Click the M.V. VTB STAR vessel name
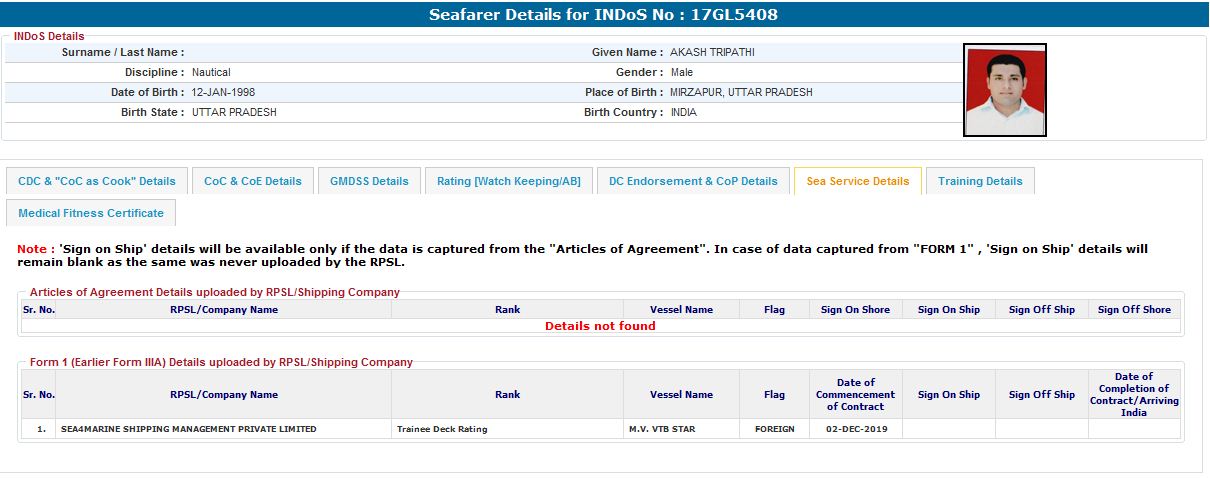This screenshot has height=478, width=1210. pos(662,429)
